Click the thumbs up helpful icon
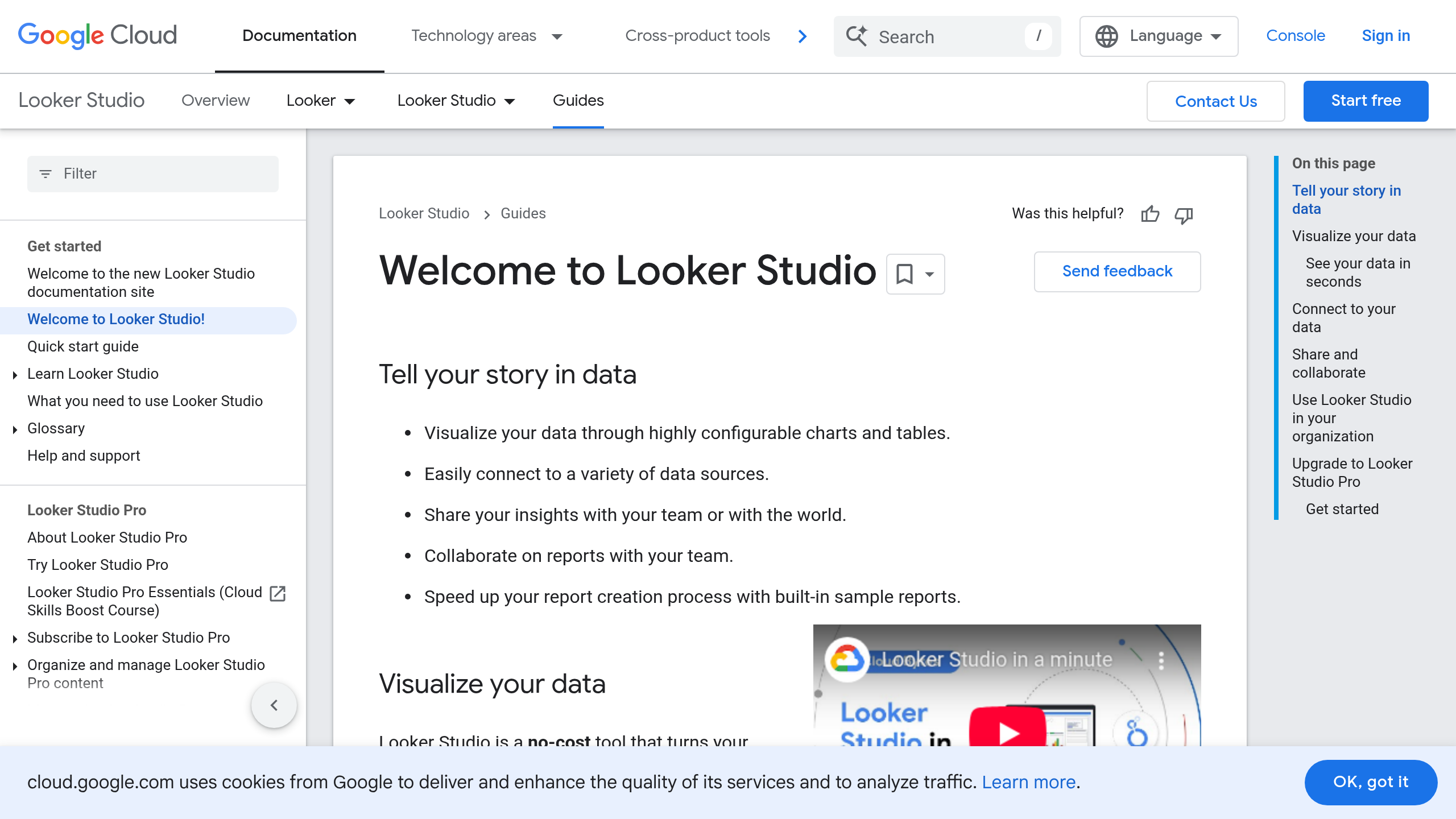The height and width of the screenshot is (819, 1456). point(1149,214)
